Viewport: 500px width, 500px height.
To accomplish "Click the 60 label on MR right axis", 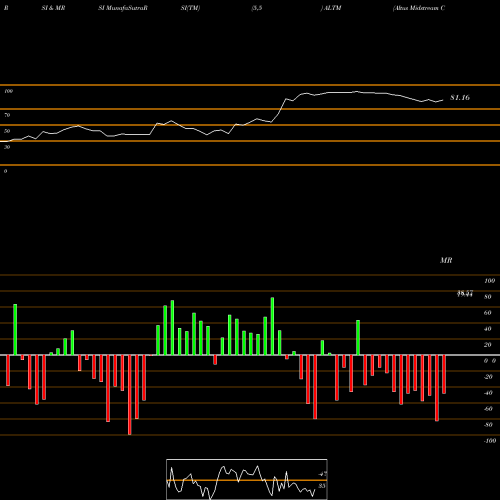I will coord(488,313).
